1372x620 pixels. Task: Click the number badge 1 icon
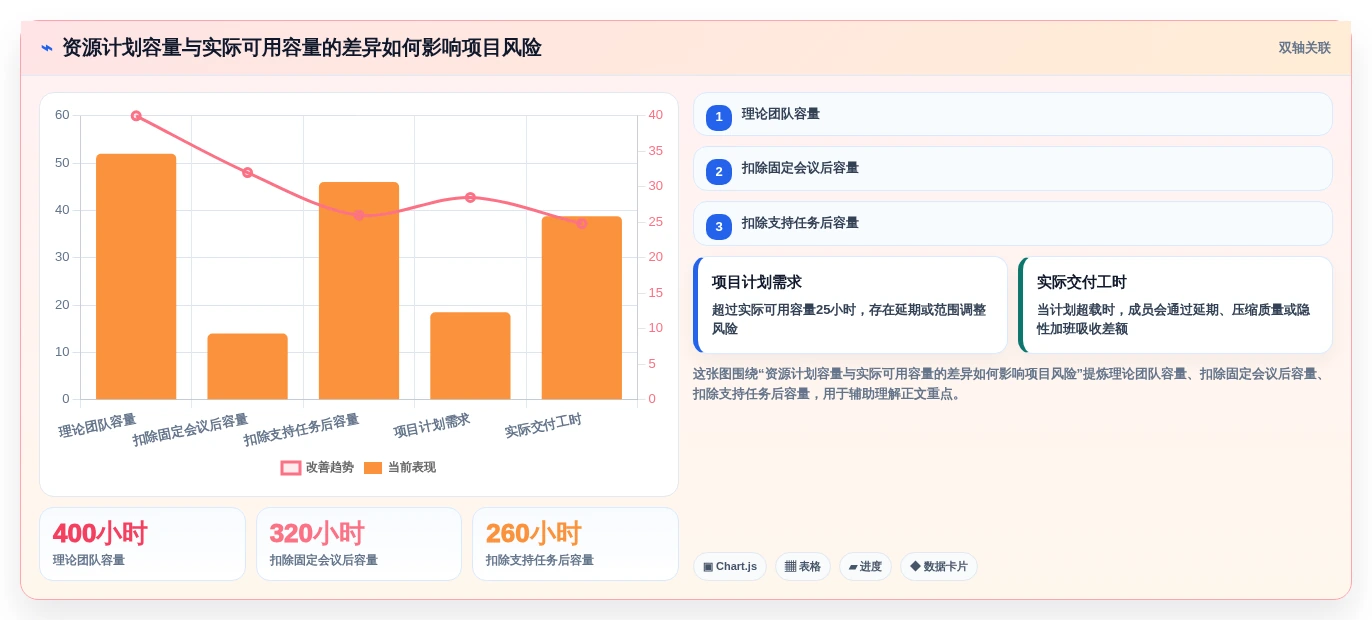[719, 118]
